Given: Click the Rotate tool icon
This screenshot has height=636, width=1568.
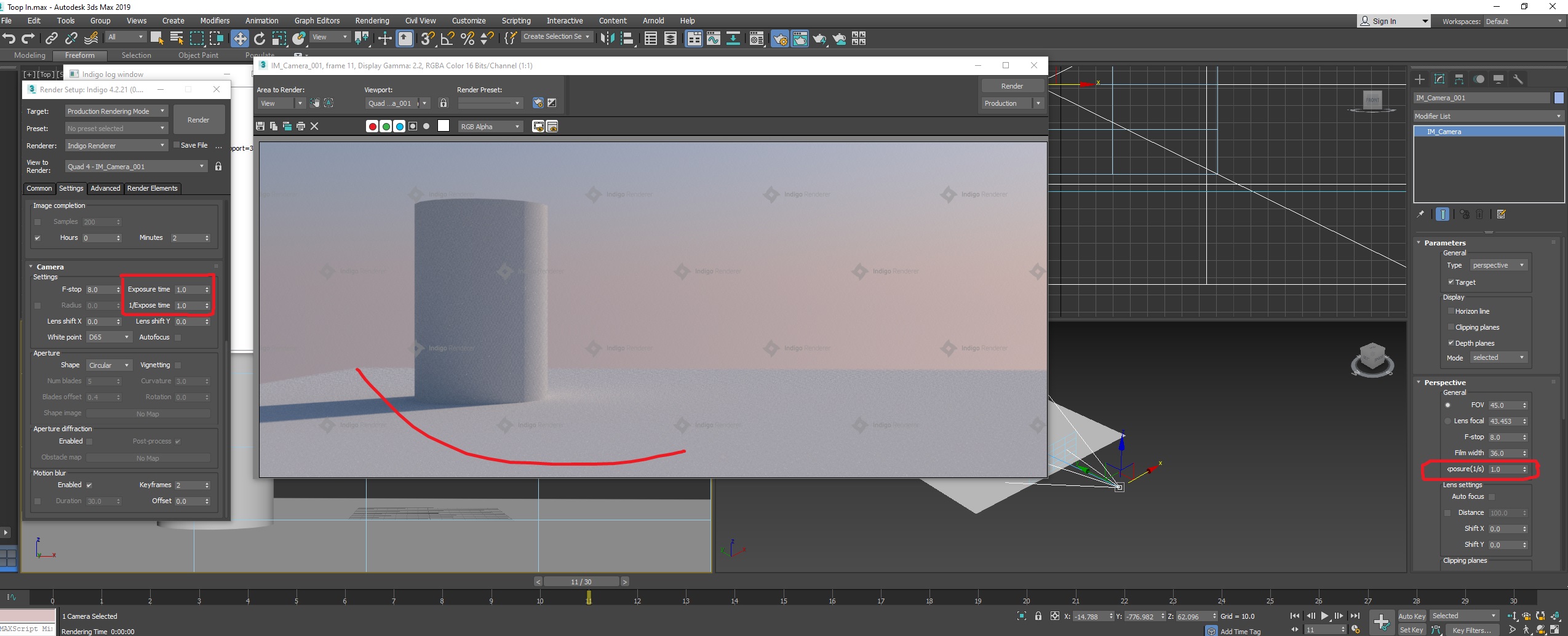Looking at the screenshot, I should [x=260, y=39].
